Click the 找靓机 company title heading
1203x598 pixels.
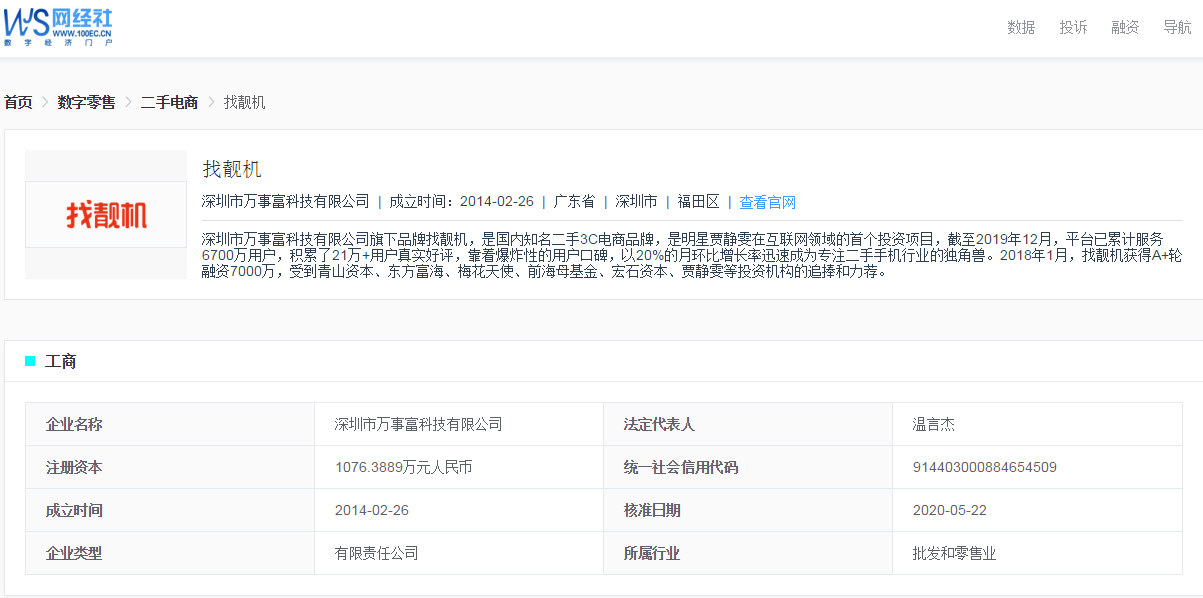pyautogui.click(x=232, y=169)
